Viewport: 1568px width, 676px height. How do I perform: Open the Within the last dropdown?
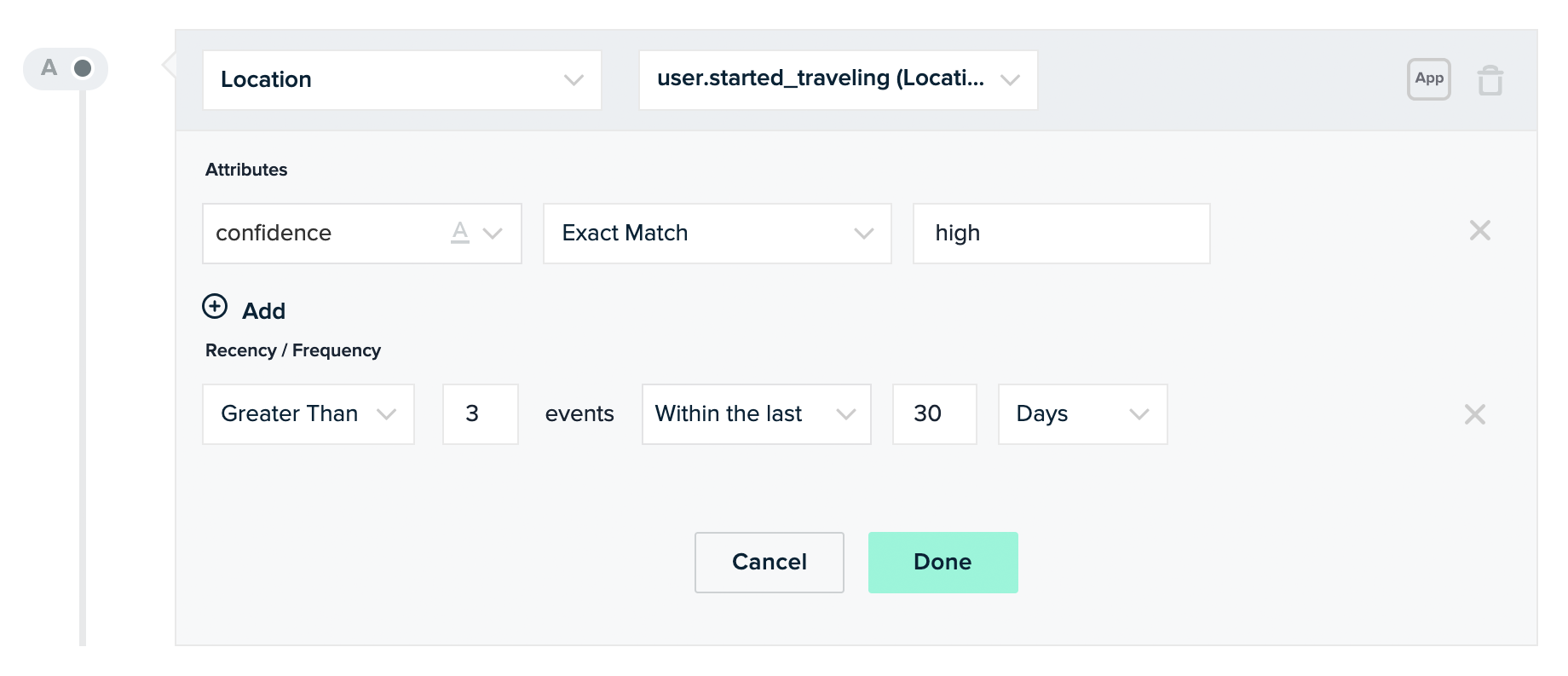point(756,414)
